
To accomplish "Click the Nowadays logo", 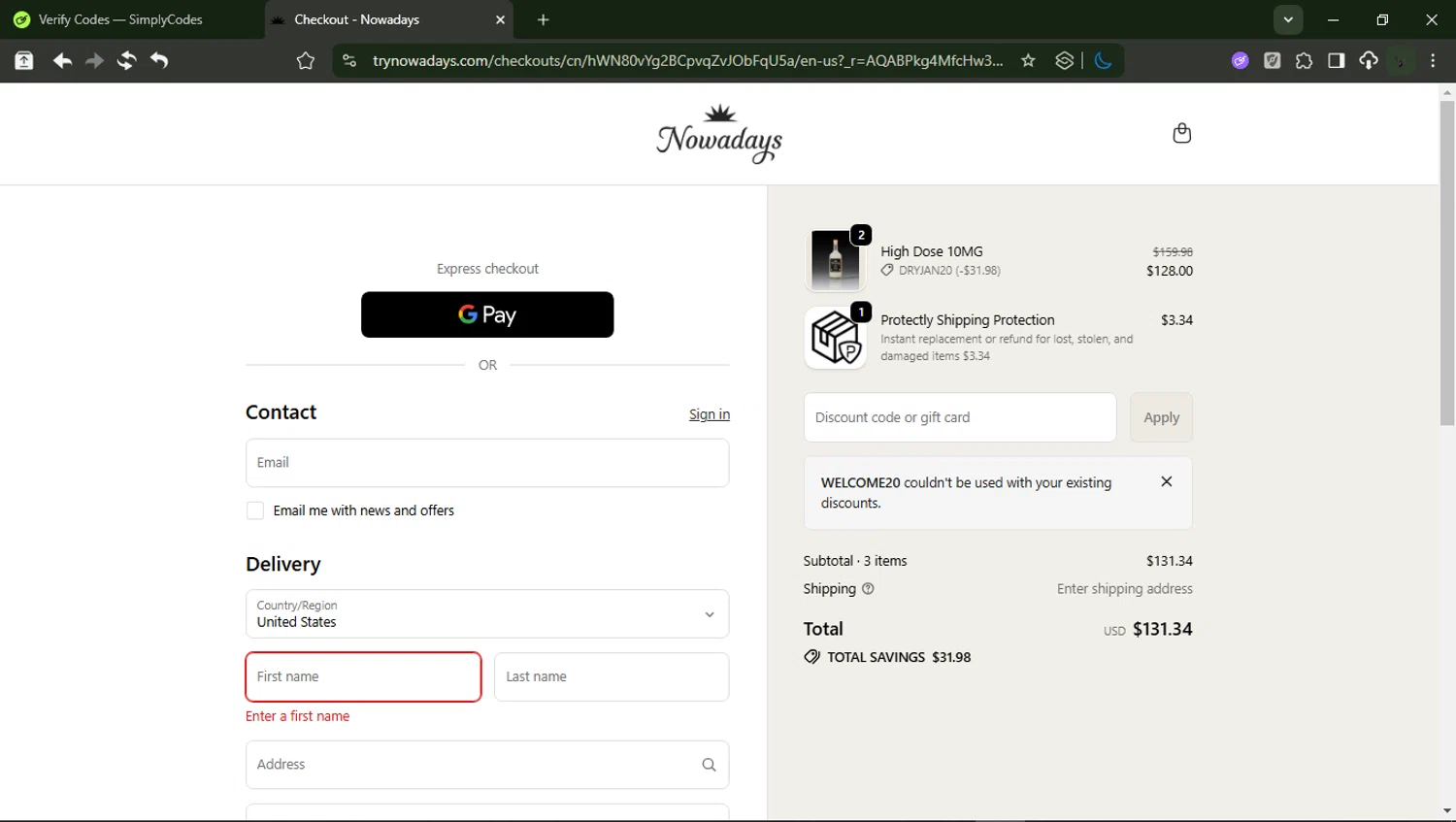I will (x=719, y=134).
